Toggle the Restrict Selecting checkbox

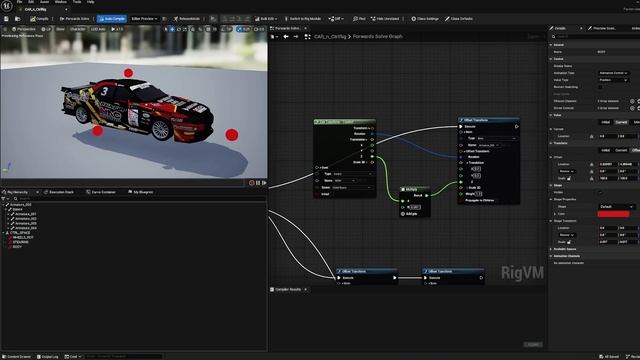point(600,87)
